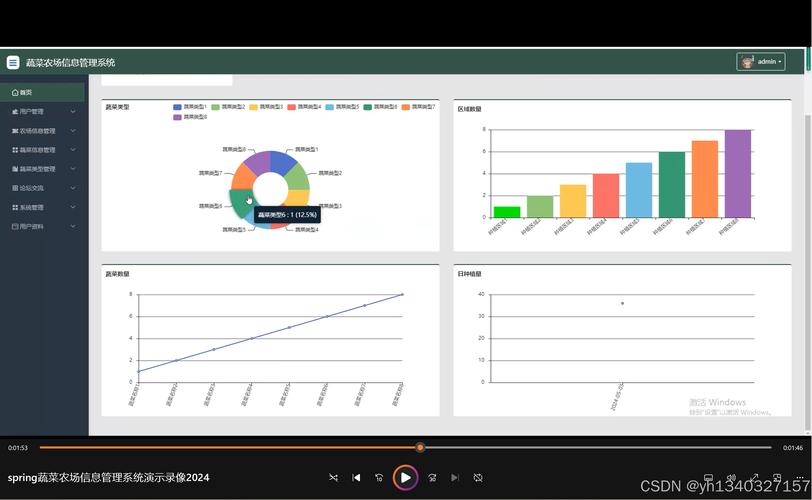Open the 蔬菜信息管理 menu label
This screenshot has height=500, width=812.
coord(37,150)
